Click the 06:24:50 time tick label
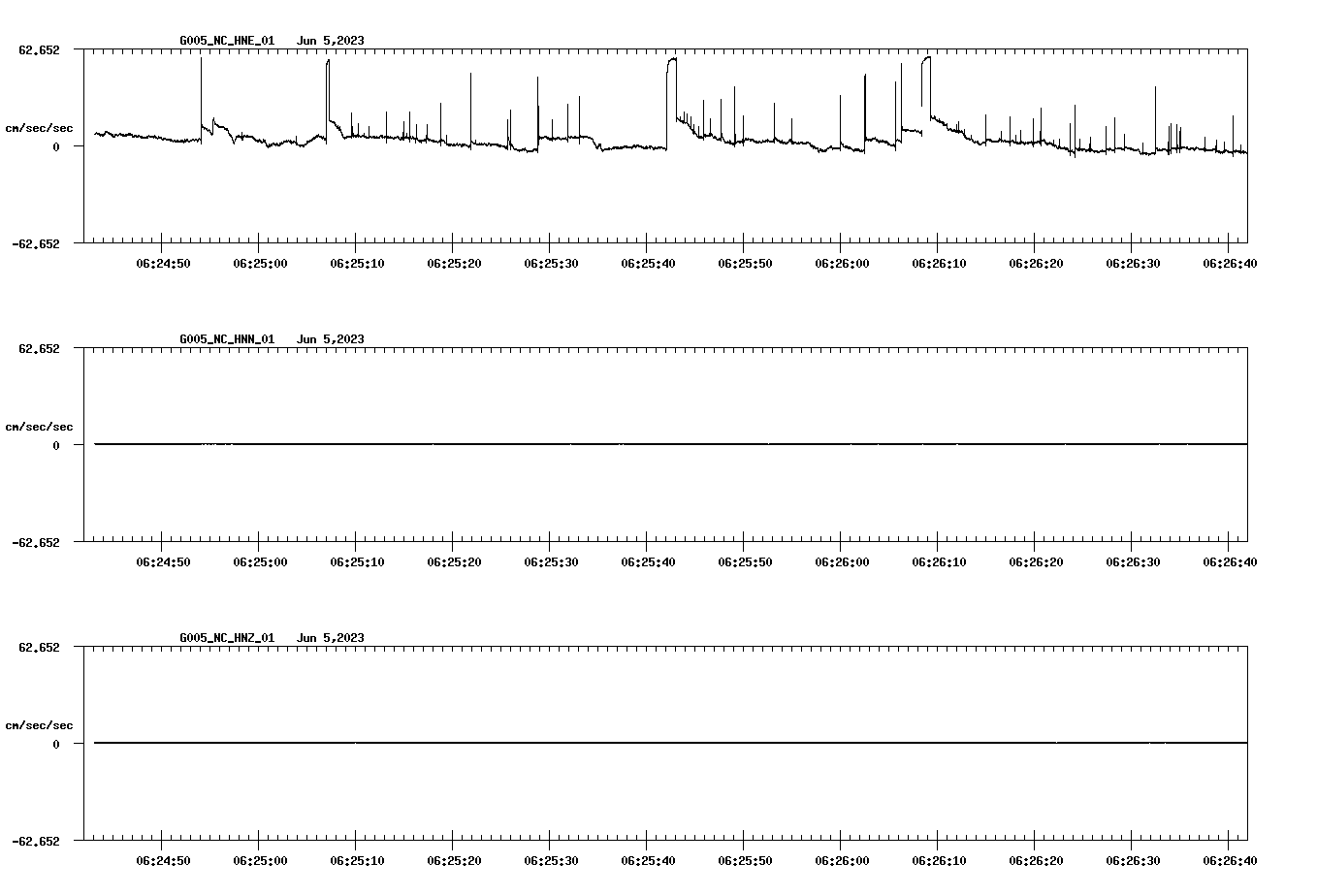The image size is (1317, 896). tap(165, 261)
